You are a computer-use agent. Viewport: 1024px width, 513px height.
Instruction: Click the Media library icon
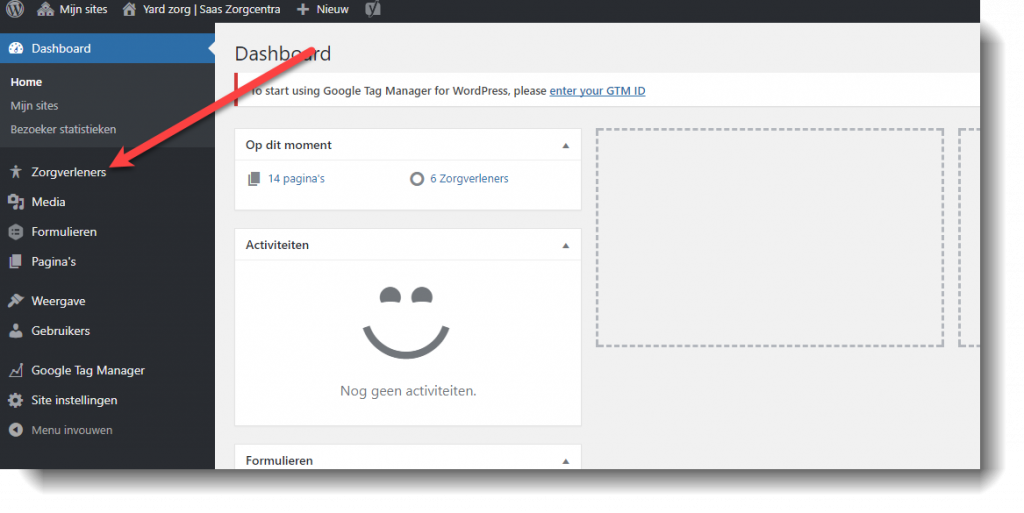(x=16, y=202)
